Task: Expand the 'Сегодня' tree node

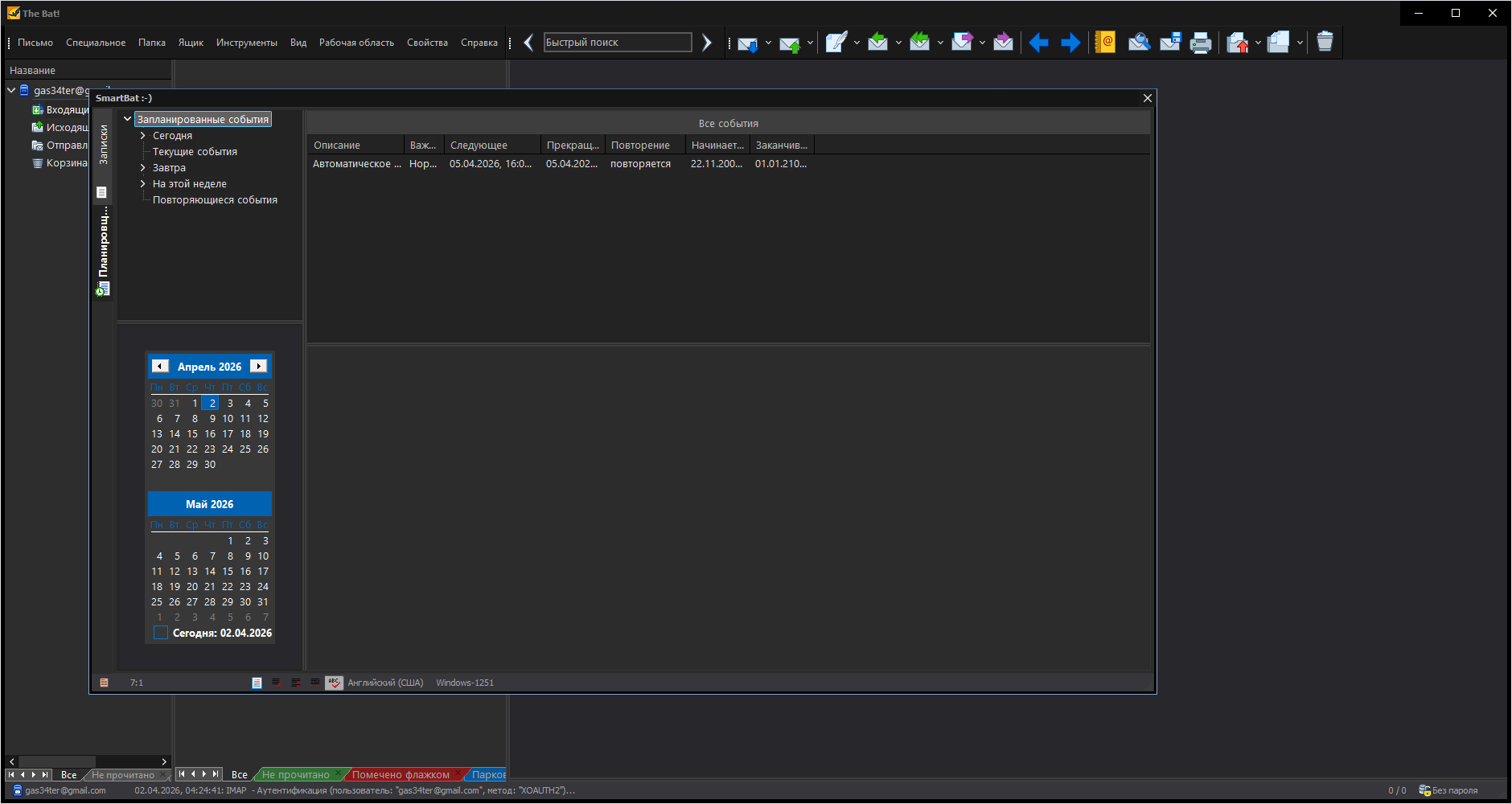Action: click(x=143, y=136)
